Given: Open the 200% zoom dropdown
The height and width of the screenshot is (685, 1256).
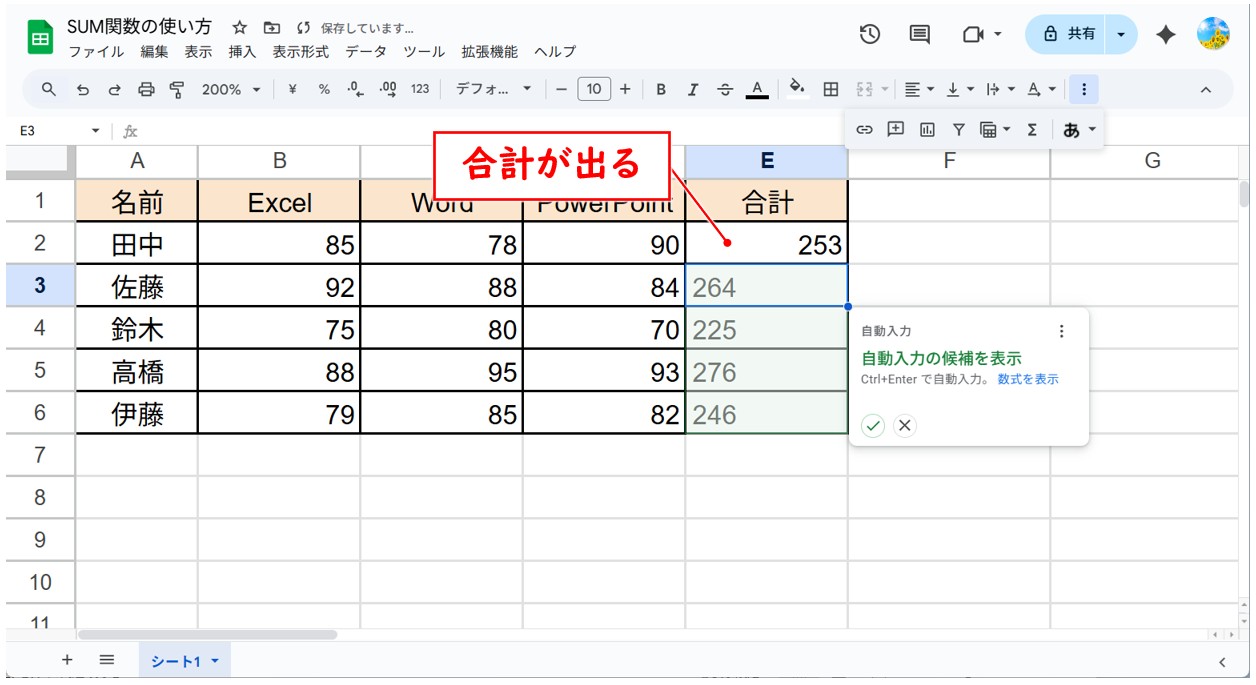Looking at the screenshot, I should [230, 90].
